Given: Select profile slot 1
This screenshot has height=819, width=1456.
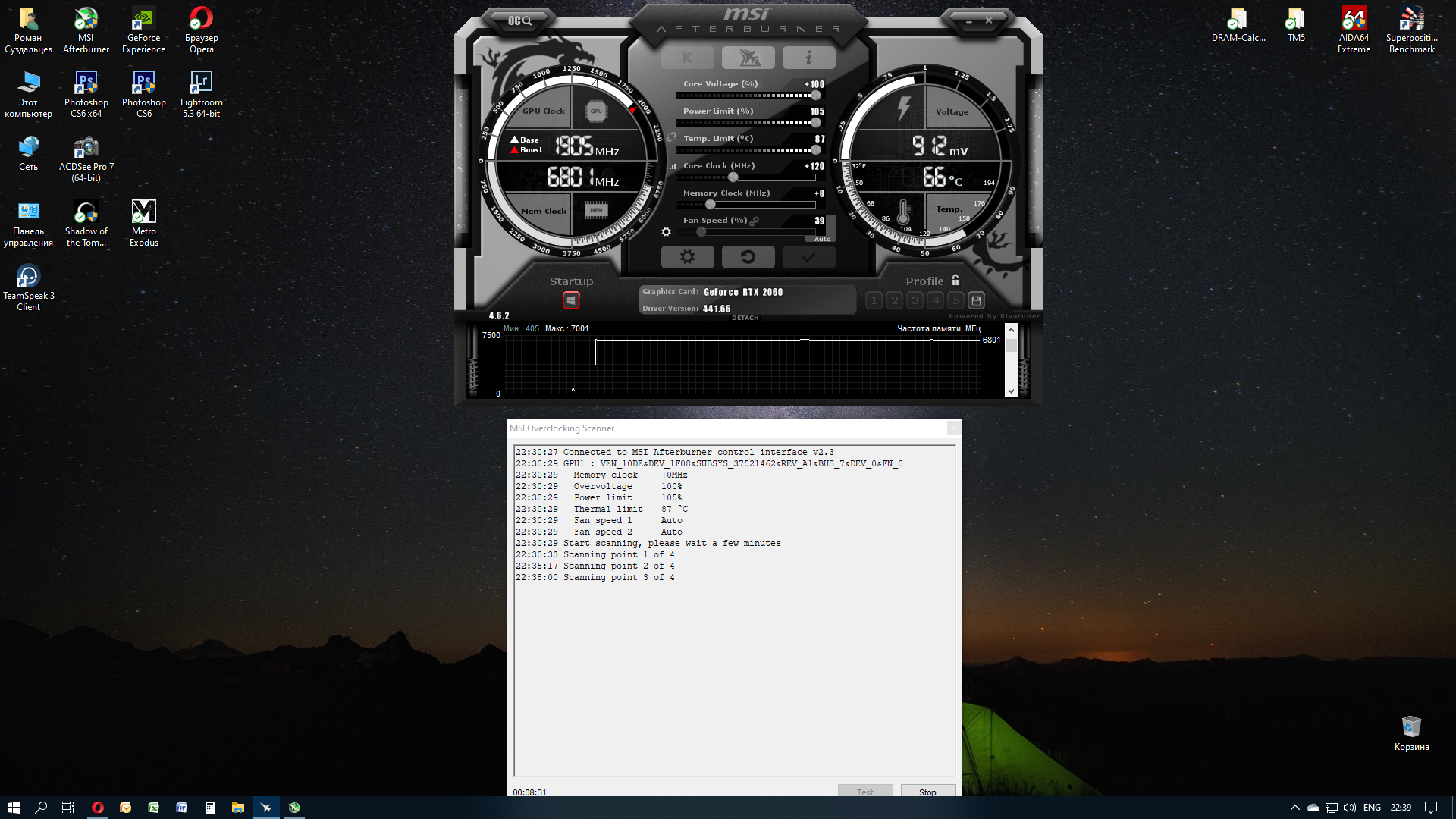Looking at the screenshot, I should pos(874,300).
